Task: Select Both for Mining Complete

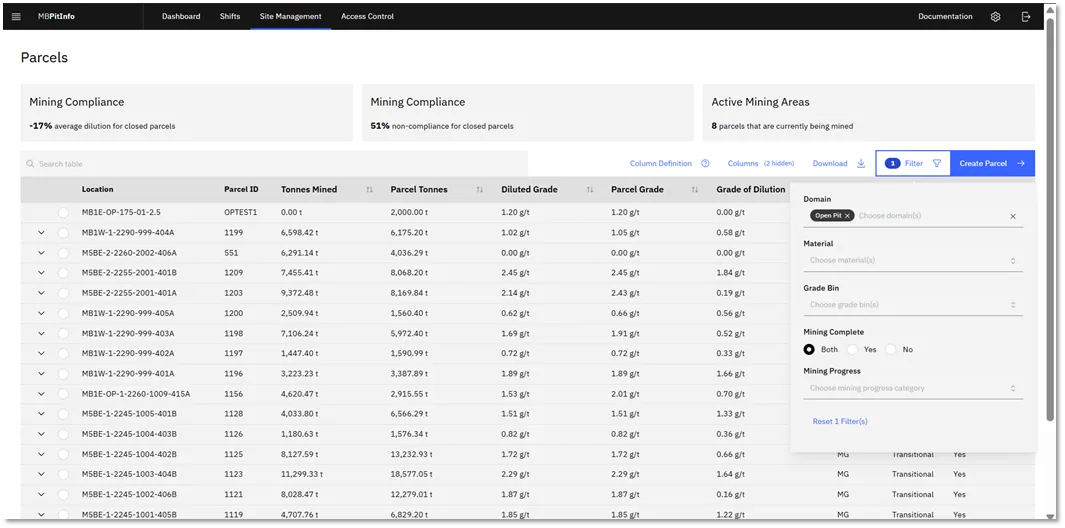Action: coord(809,349)
